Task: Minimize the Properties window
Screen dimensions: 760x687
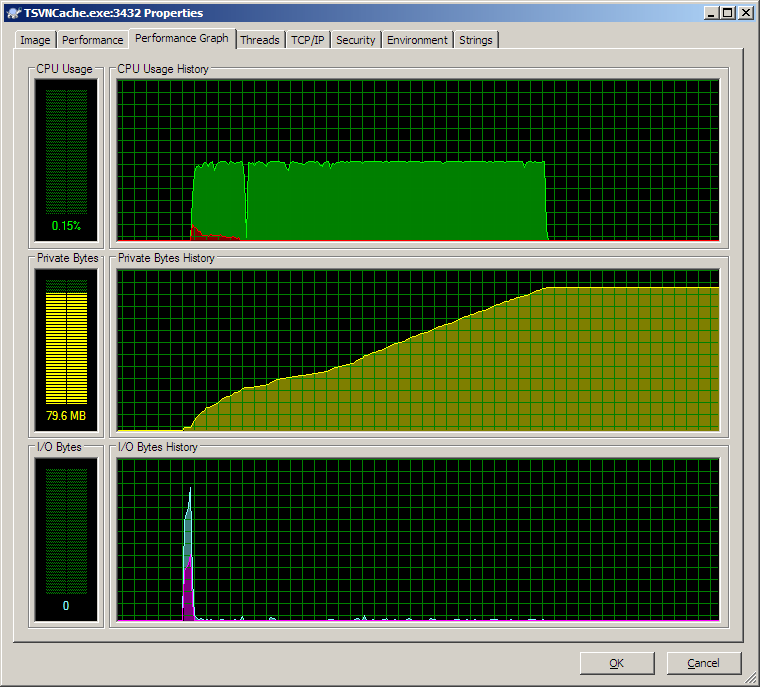Action: (x=711, y=13)
